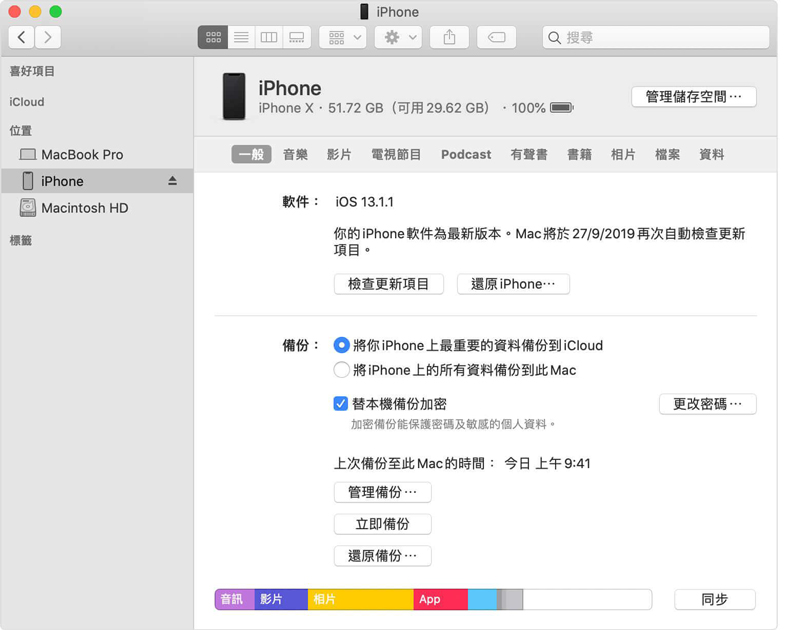800x630 pixels.
Task: Click the Share toolbar icon
Action: (x=449, y=37)
